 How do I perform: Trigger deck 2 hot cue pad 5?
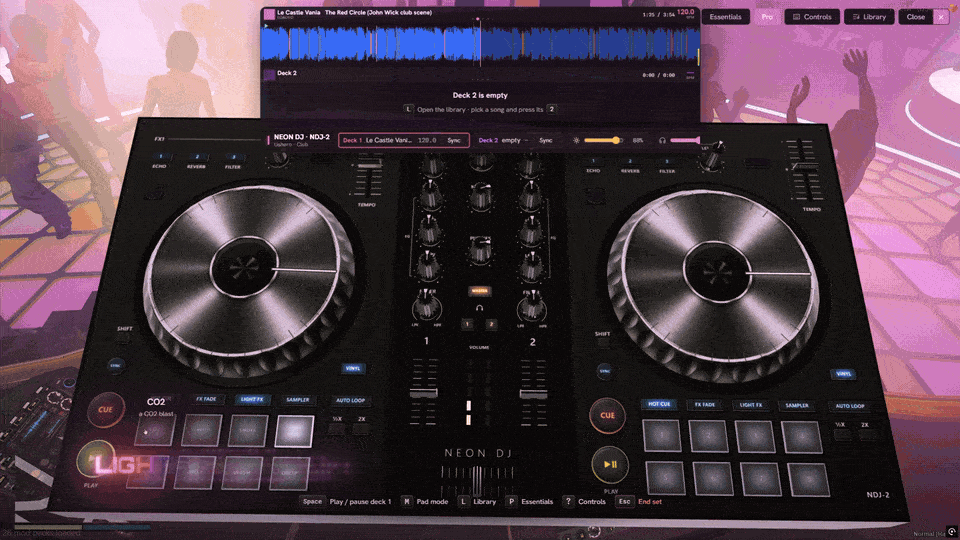[666, 478]
